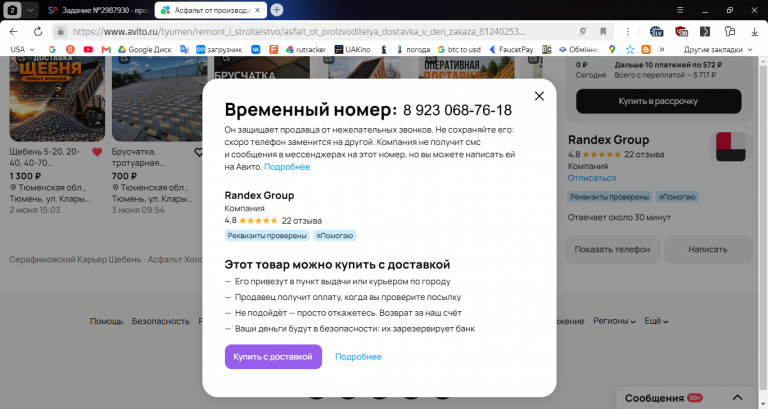768x409 pixels.
Task: Expand the Другие закладки folder
Action: point(718,49)
